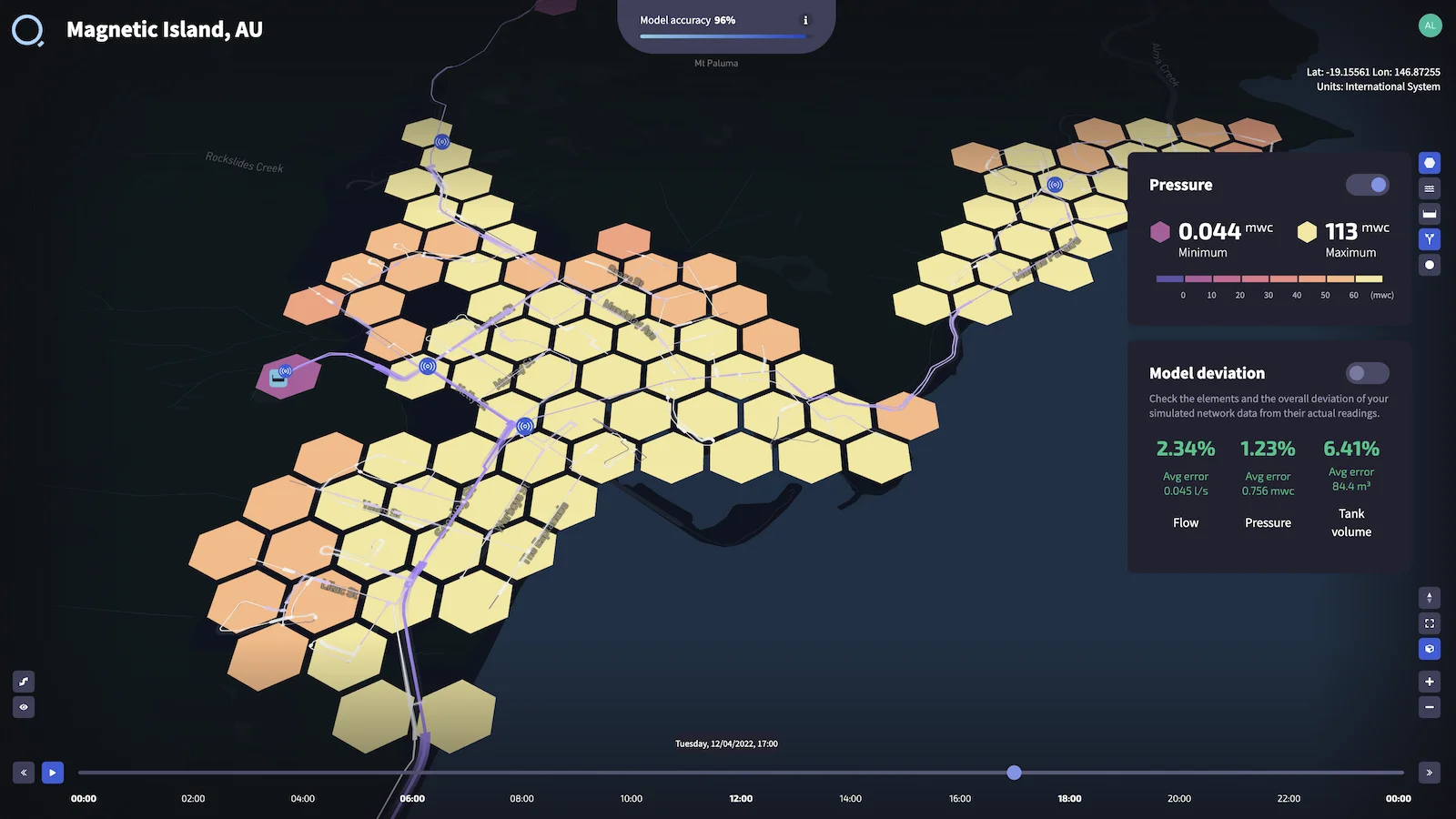1456x819 pixels.
Task: Click the curved route icon at bottom left
Action: pos(24,682)
